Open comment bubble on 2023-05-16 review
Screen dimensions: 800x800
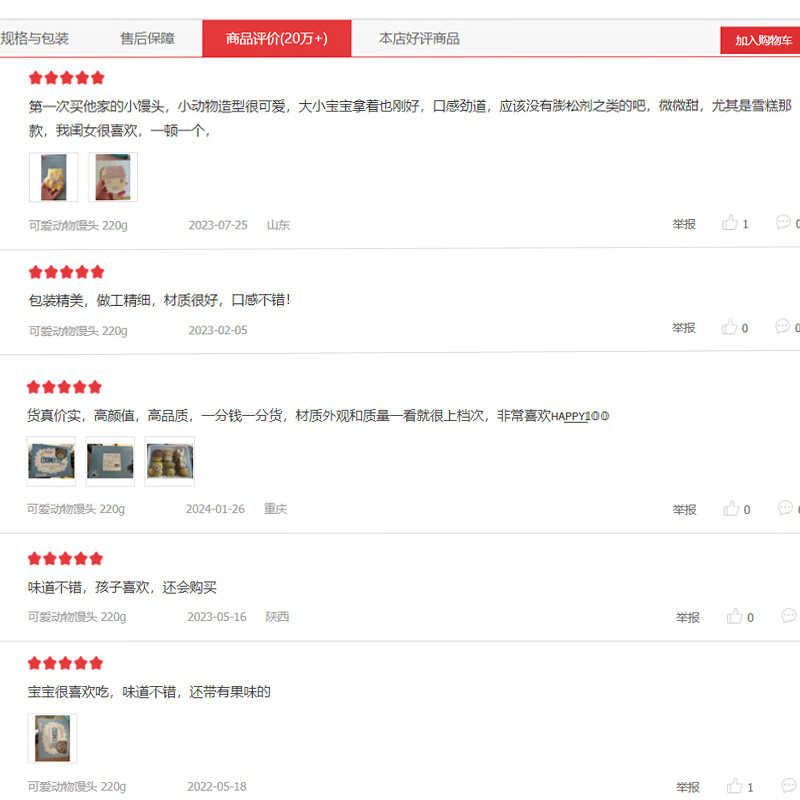click(789, 616)
